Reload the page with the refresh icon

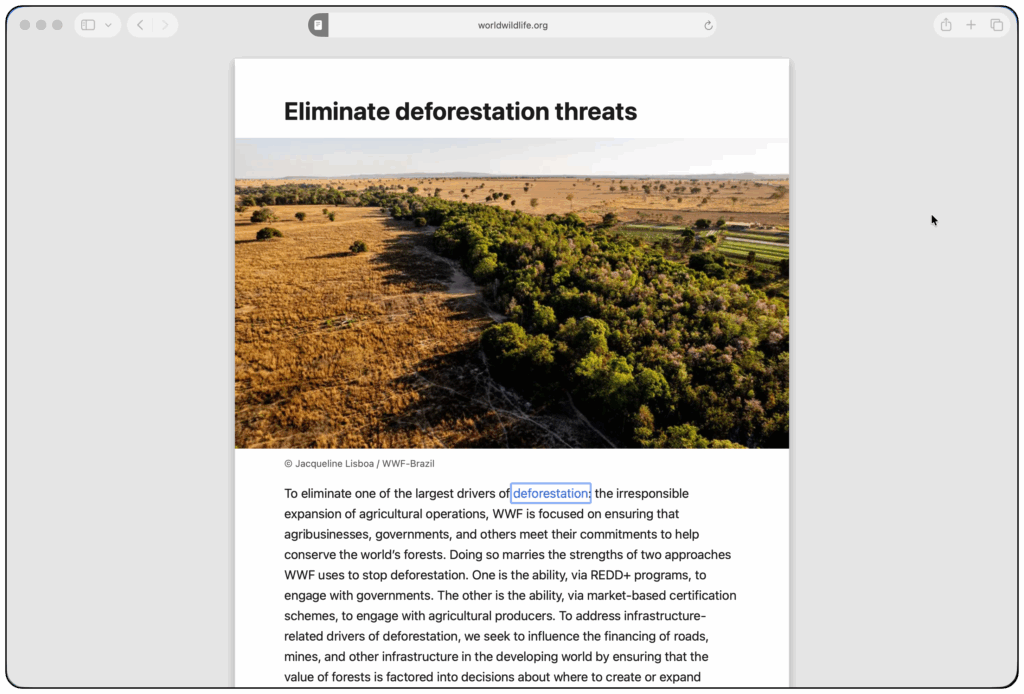(x=708, y=25)
